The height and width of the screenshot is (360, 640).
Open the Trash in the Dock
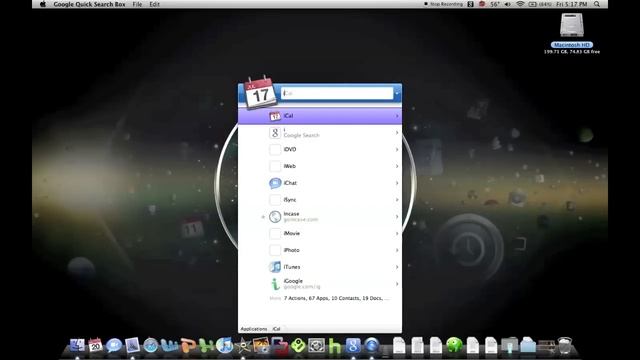(565, 345)
